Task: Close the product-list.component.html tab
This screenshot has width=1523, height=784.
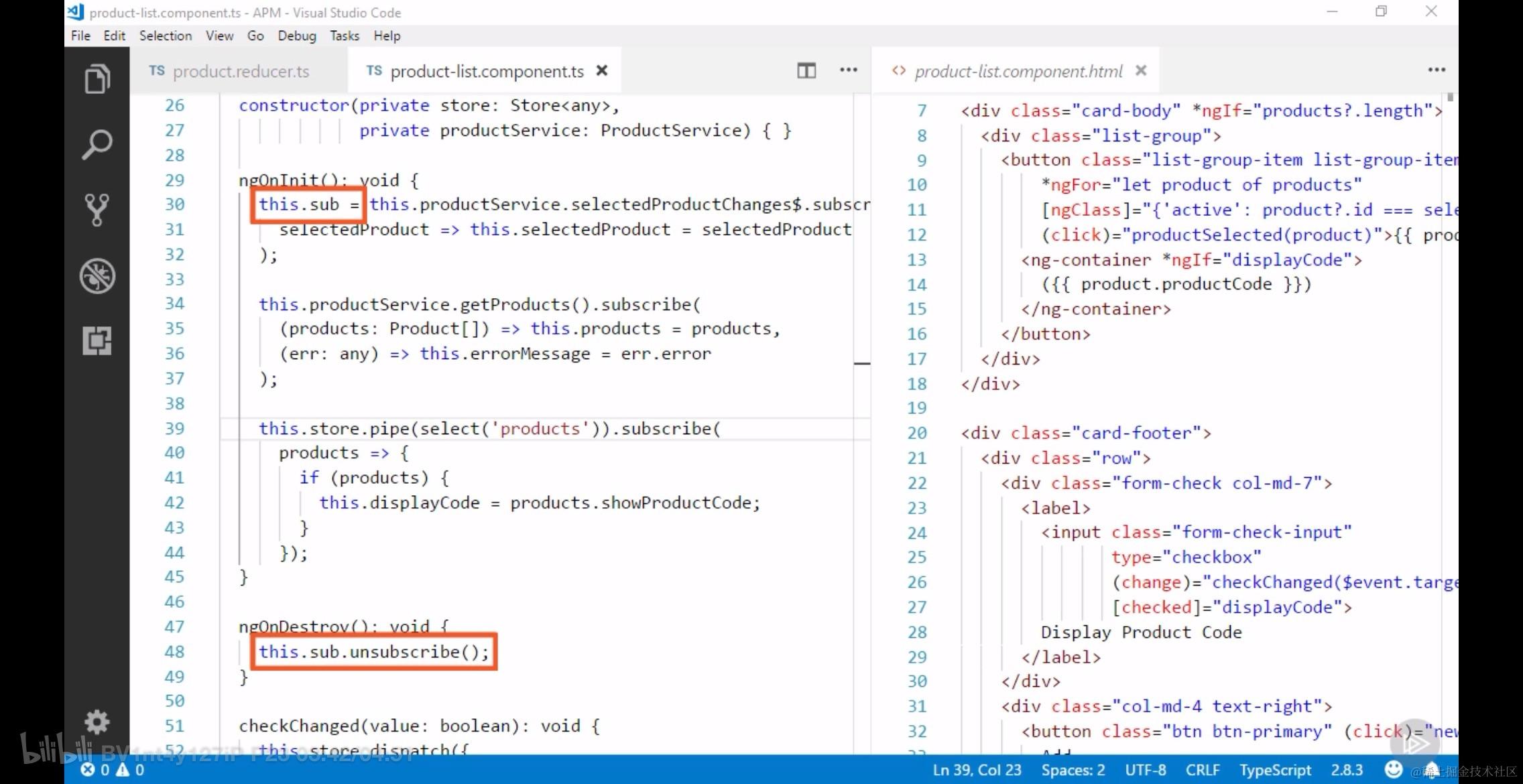Action: coord(1141,70)
